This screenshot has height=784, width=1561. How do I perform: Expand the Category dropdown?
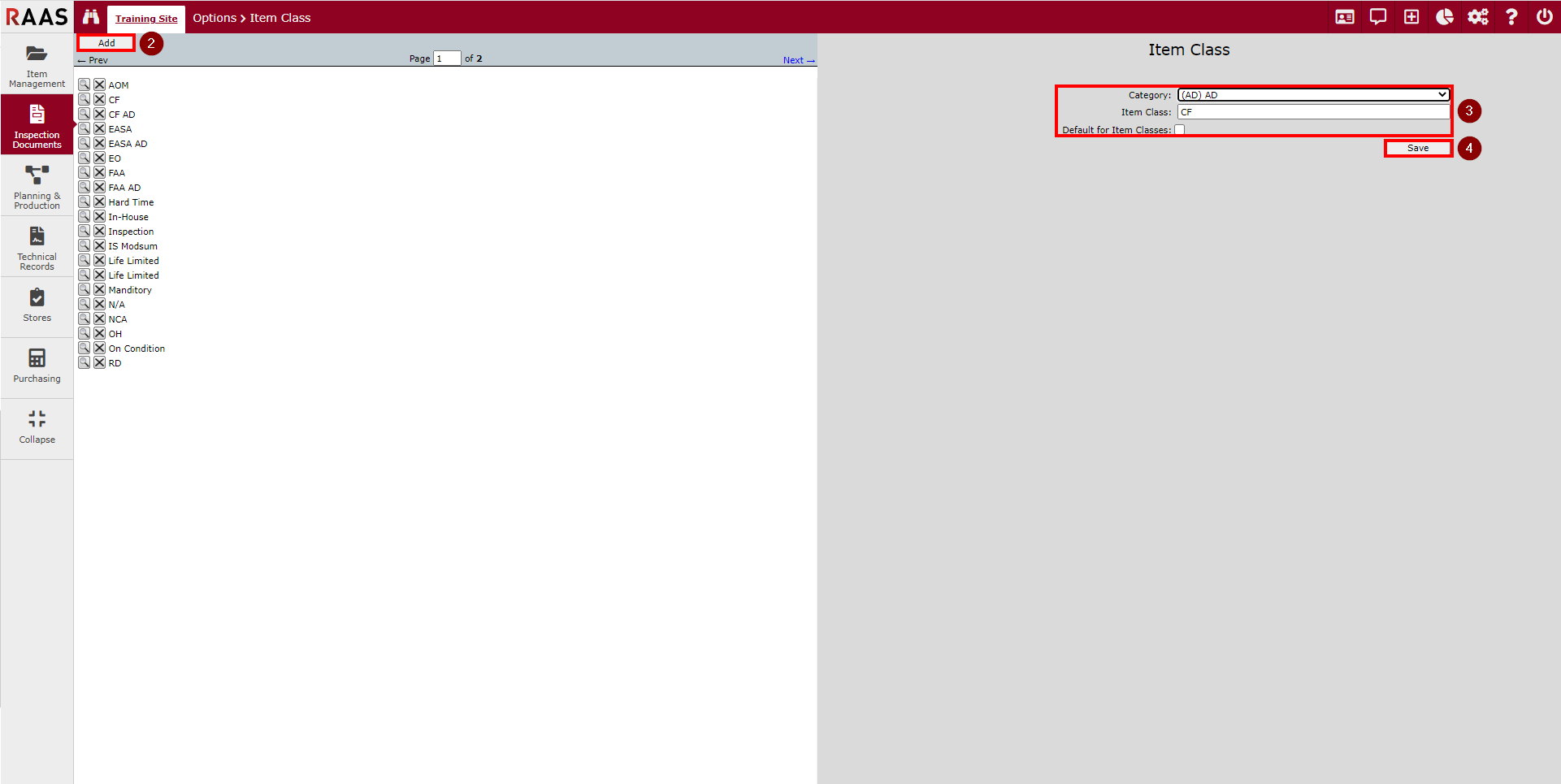[x=1313, y=95]
